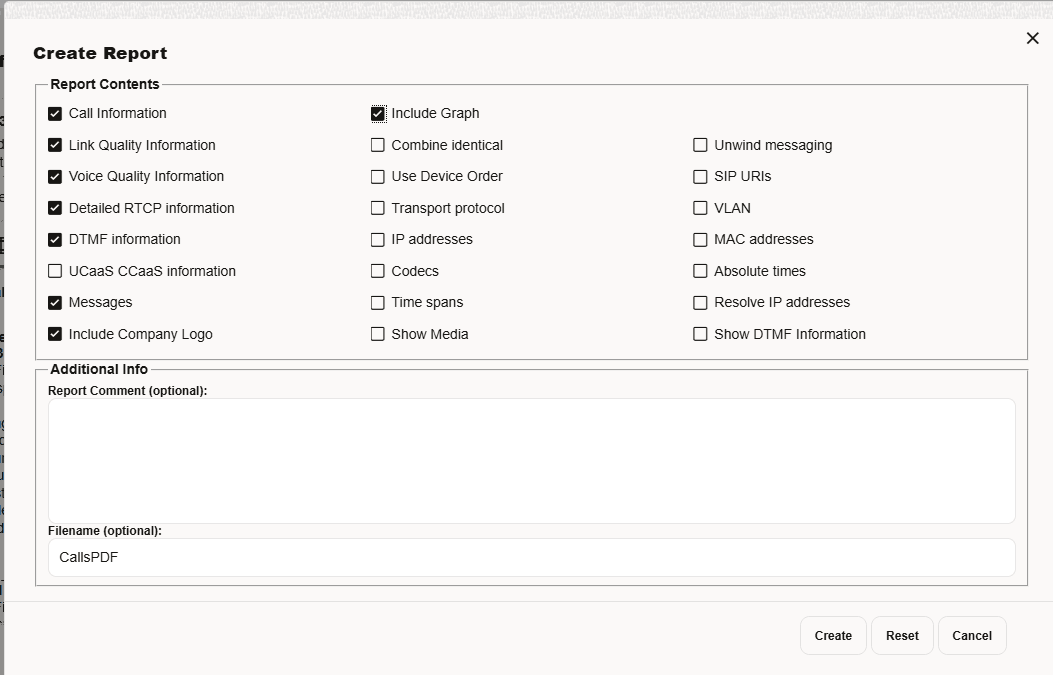Check Unwind messaging

pyautogui.click(x=701, y=145)
